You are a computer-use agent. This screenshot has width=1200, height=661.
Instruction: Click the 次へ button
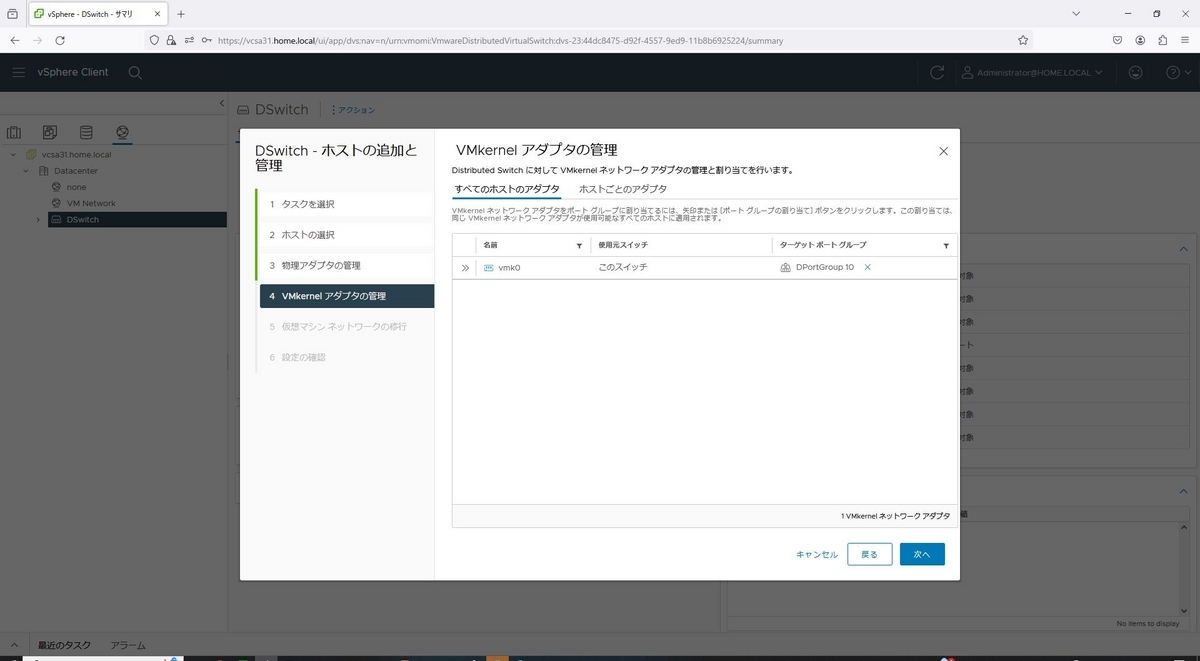coord(922,554)
